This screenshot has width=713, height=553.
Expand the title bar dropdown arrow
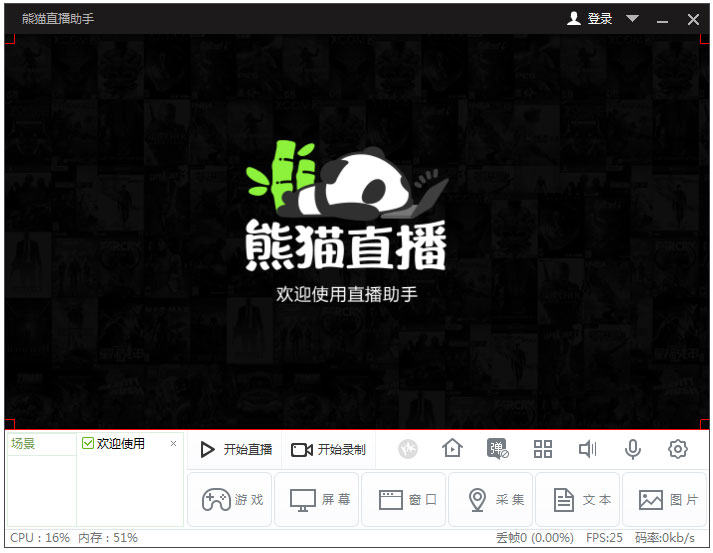[632, 18]
